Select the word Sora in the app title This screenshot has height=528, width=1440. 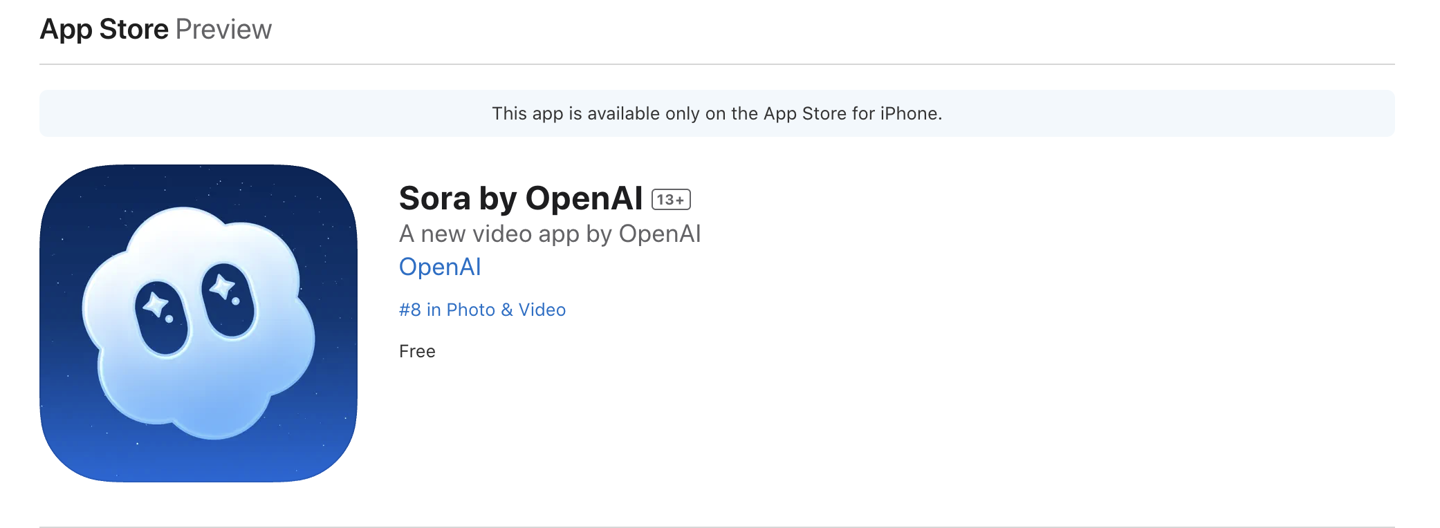[x=435, y=198]
